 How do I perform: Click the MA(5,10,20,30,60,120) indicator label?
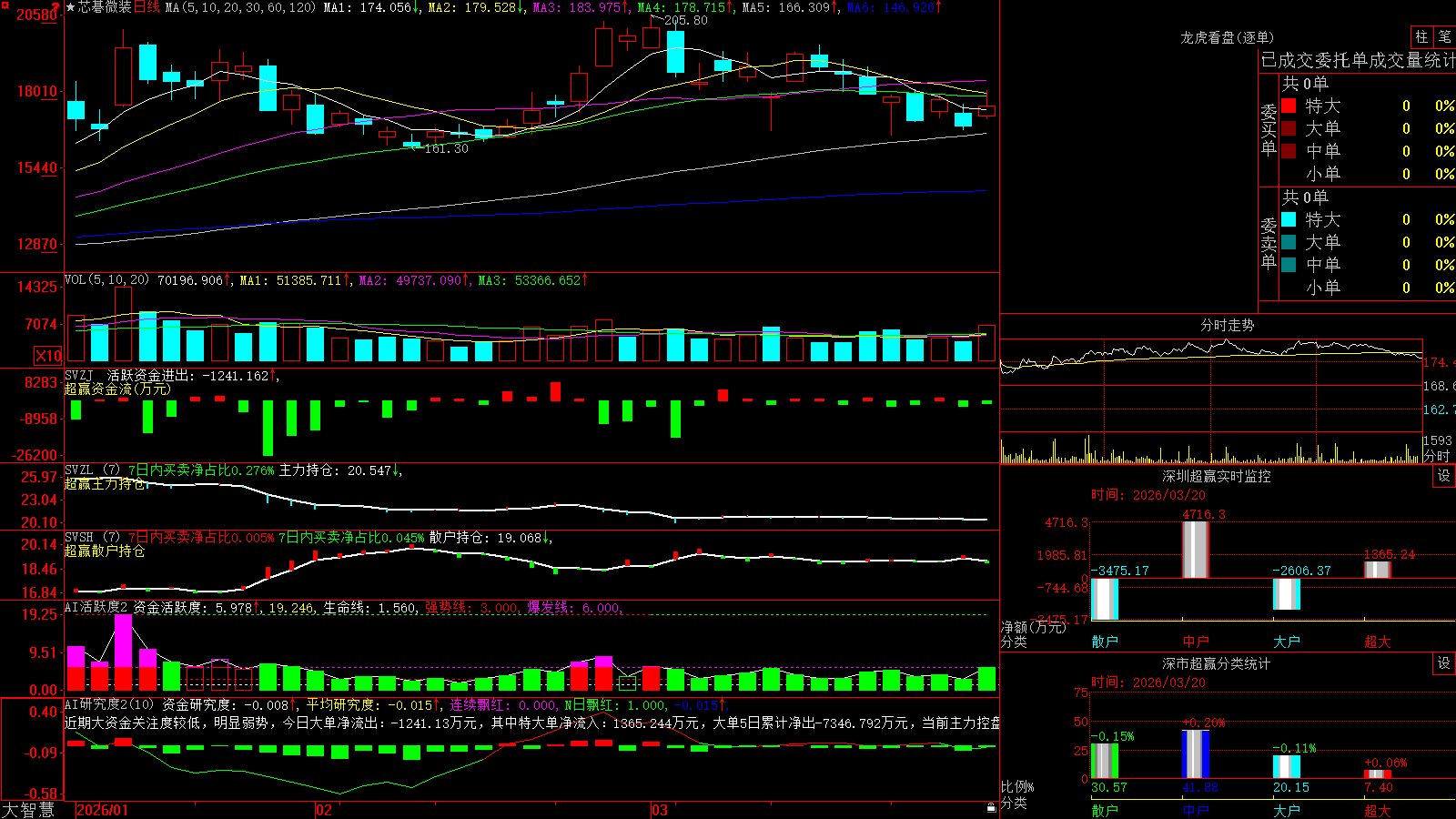[241, 7]
